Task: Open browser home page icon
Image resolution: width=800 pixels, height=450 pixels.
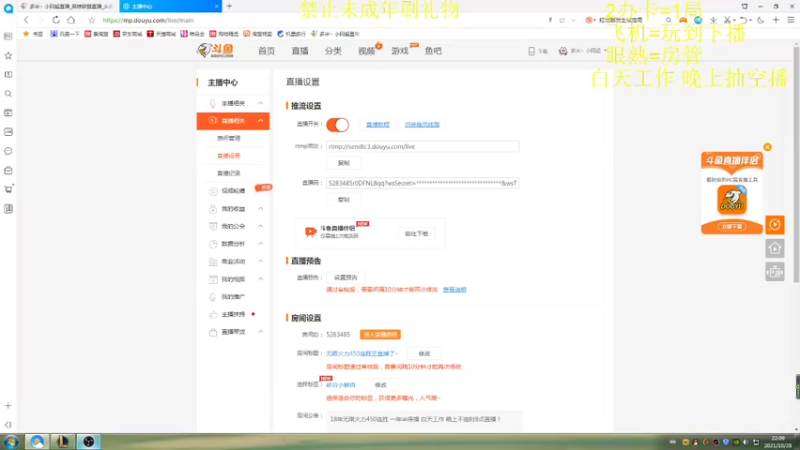Action: coord(71,20)
